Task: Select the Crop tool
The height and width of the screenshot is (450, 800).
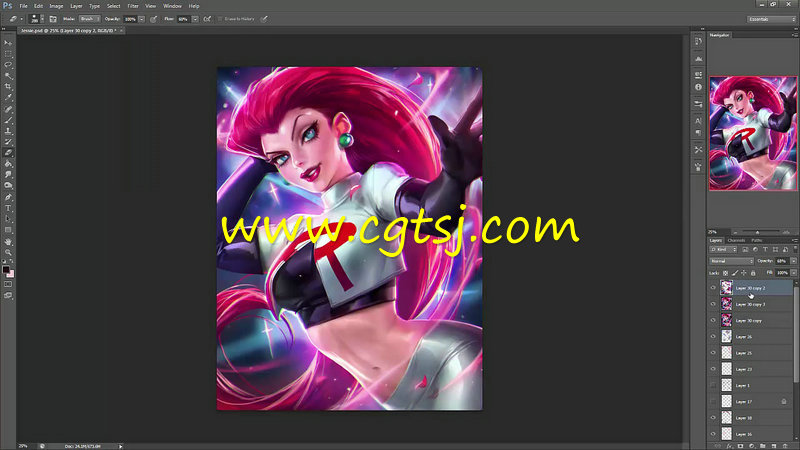Action: 8,87
